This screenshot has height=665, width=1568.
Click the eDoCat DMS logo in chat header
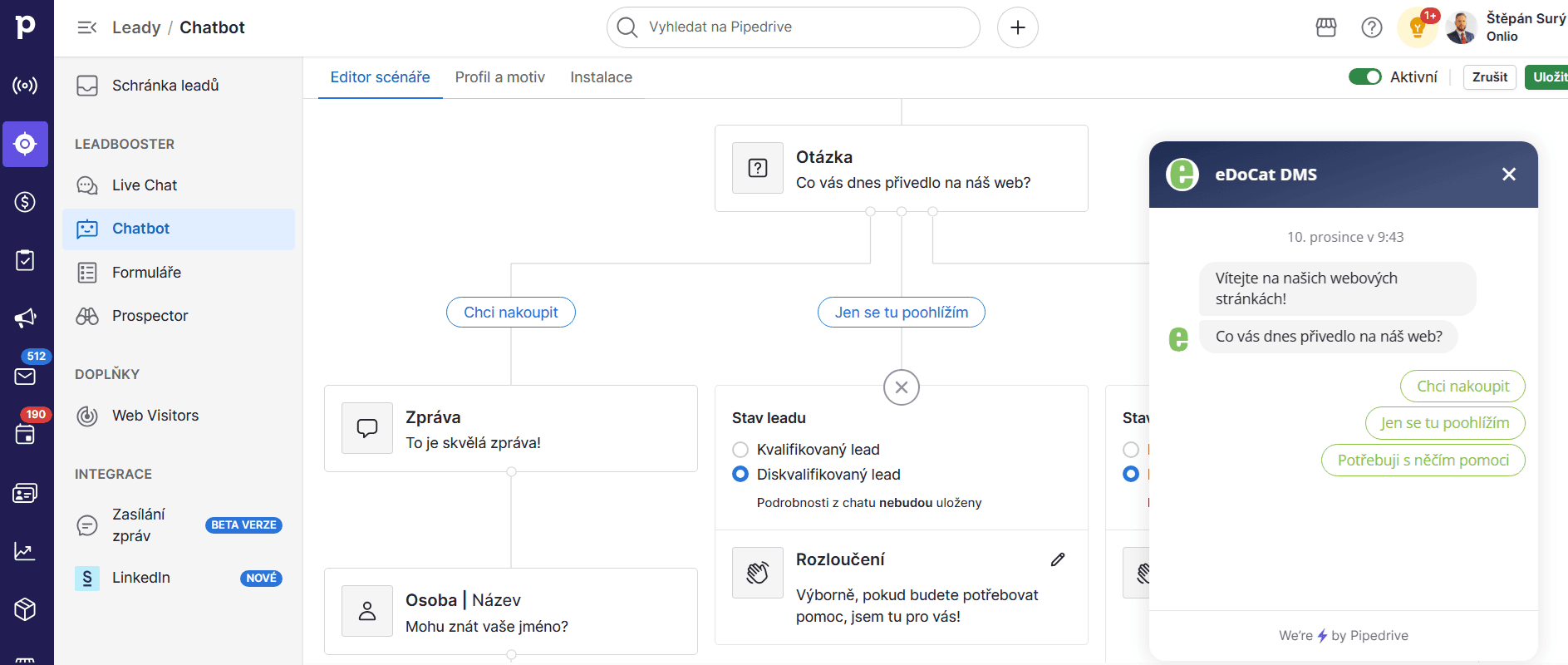(1182, 175)
